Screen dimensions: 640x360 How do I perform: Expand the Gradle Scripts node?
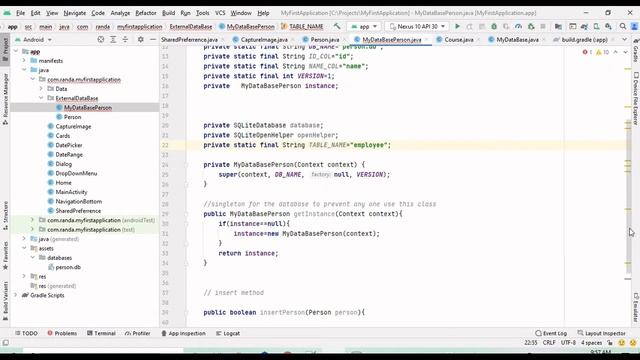pyautogui.click(x=16, y=295)
